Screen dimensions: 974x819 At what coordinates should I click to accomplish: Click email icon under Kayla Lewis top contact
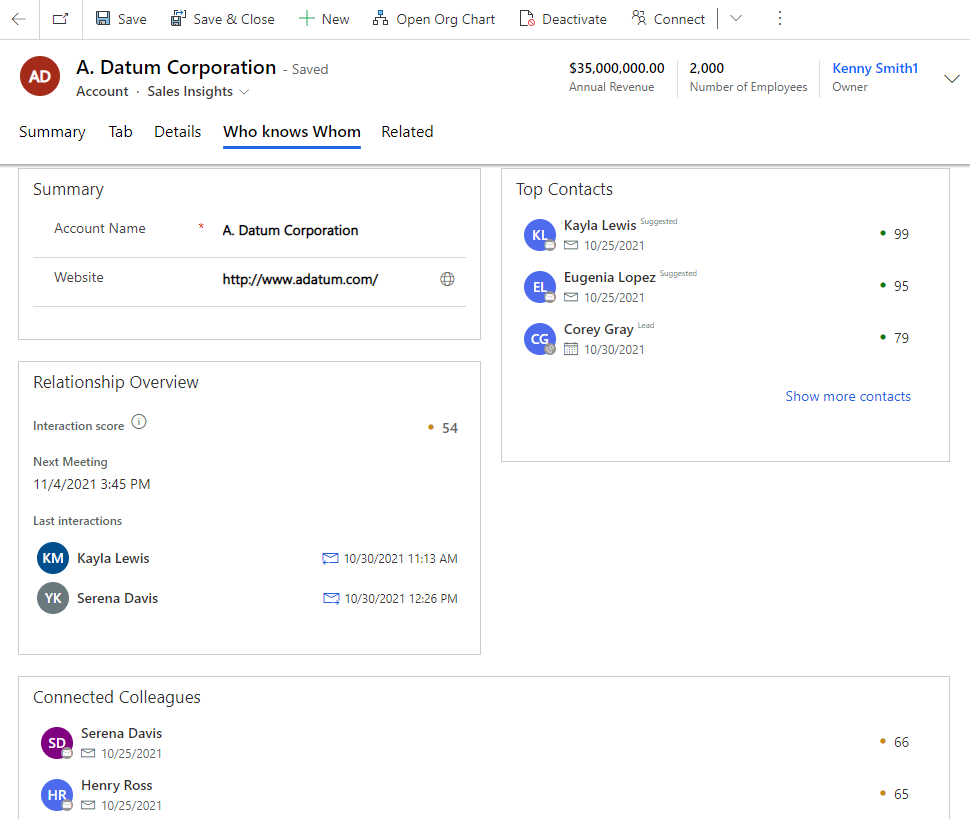point(571,245)
